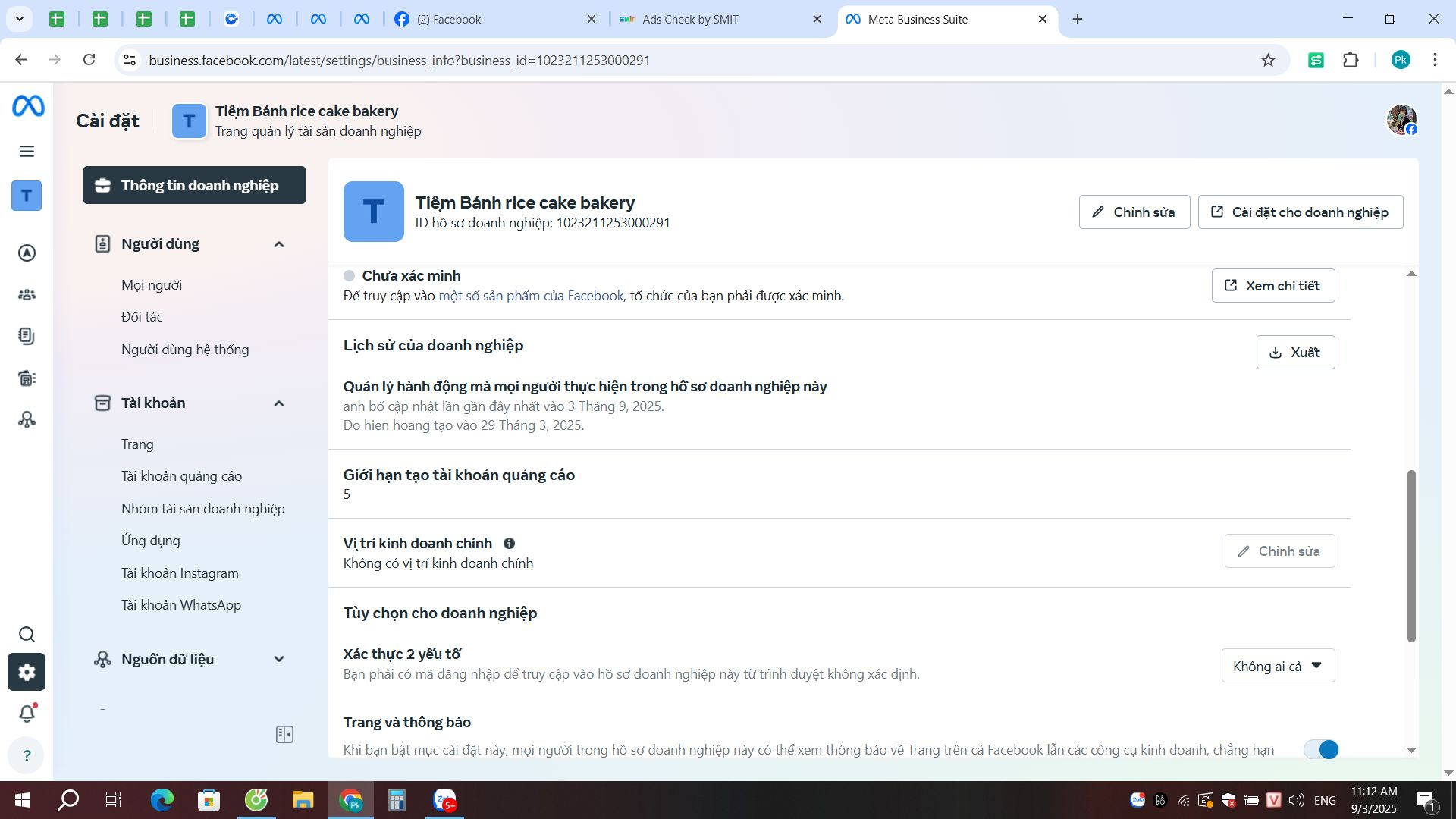
Task: Expand the Nguồn dữ liệu section
Action: pyautogui.click(x=279, y=659)
